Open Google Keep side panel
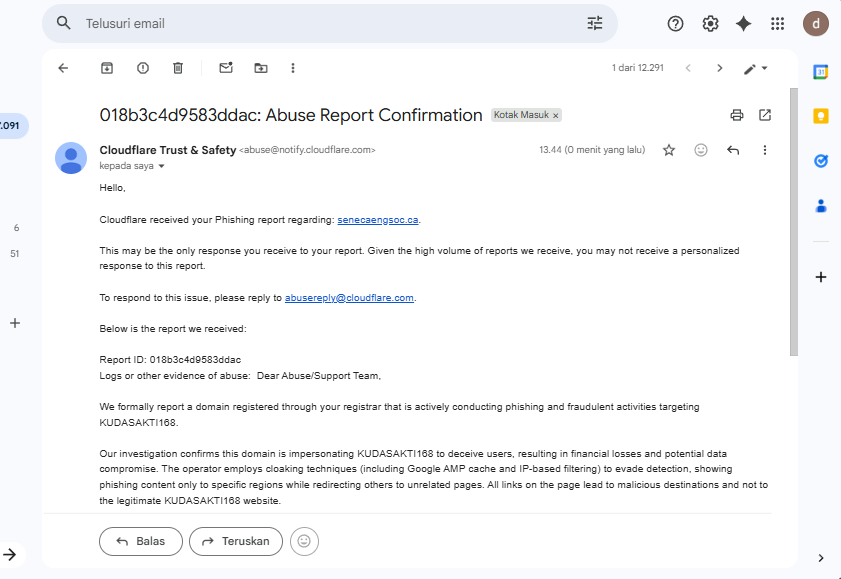Image resolution: width=841 pixels, height=579 pixels. coord(821,116)
